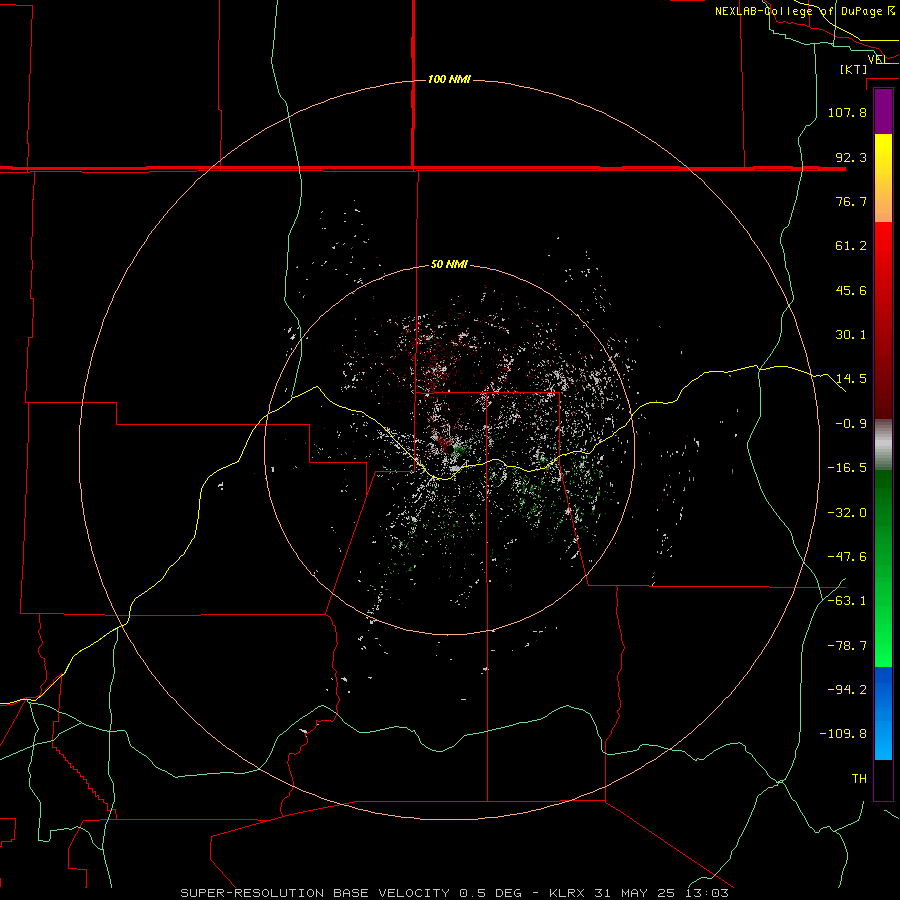Click the -94.2 value on the velocity scale
Viewport: 900px width, 900px height.
[x=847, y=690]
